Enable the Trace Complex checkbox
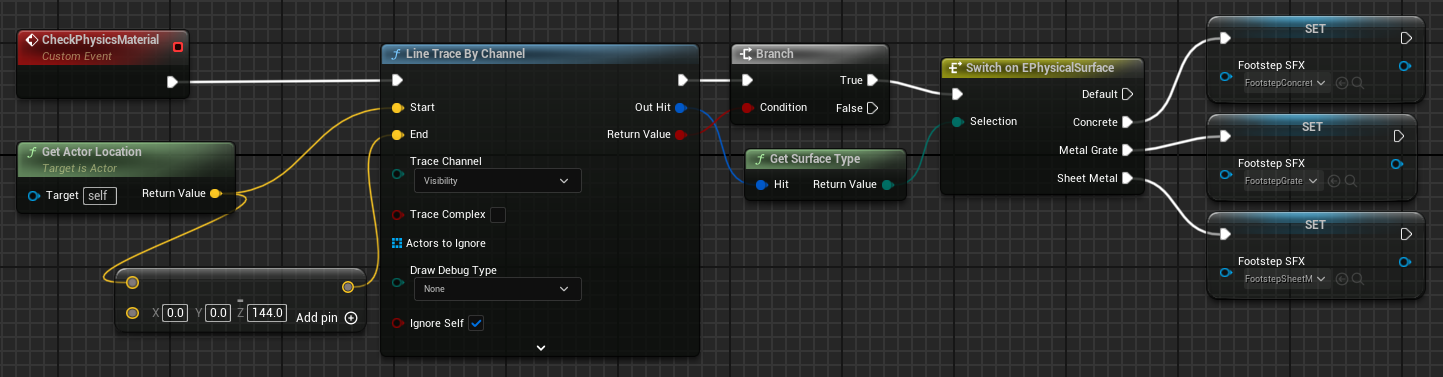Screen dimensions: 1443x377 (x=498, y=214)
